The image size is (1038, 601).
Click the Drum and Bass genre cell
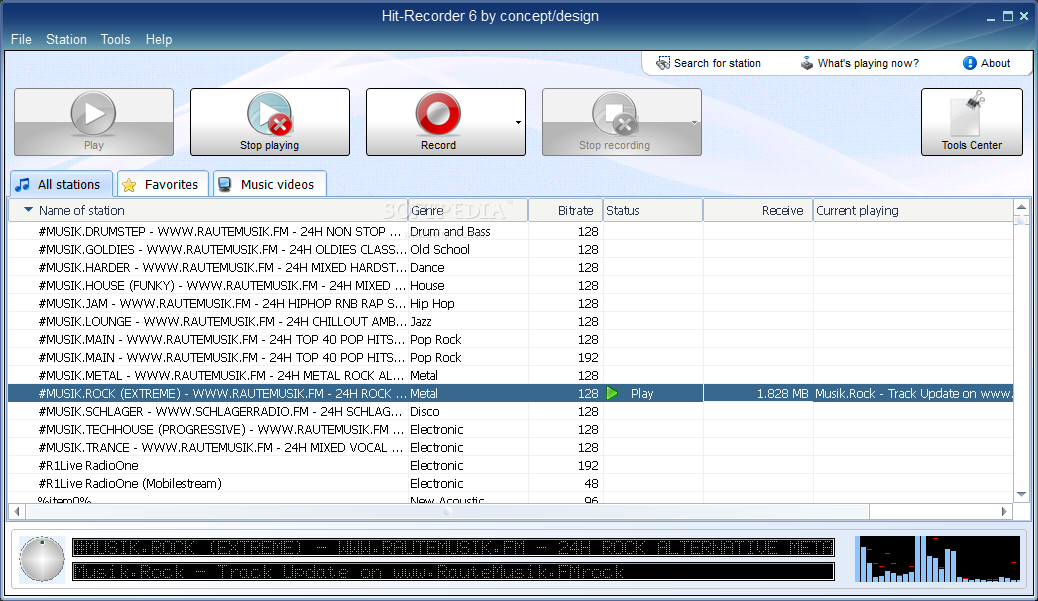click(450, 232)
